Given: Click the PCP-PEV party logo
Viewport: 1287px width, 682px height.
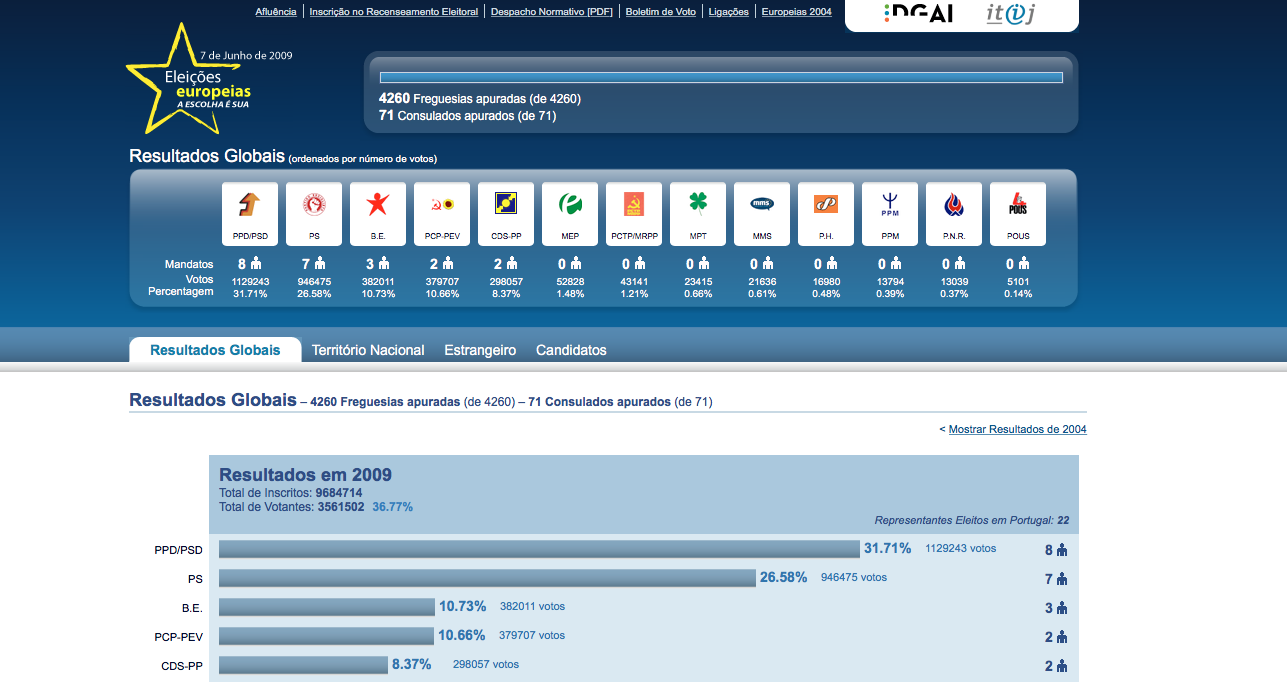Looking at the screenshot, I should [x=441, y=205].
